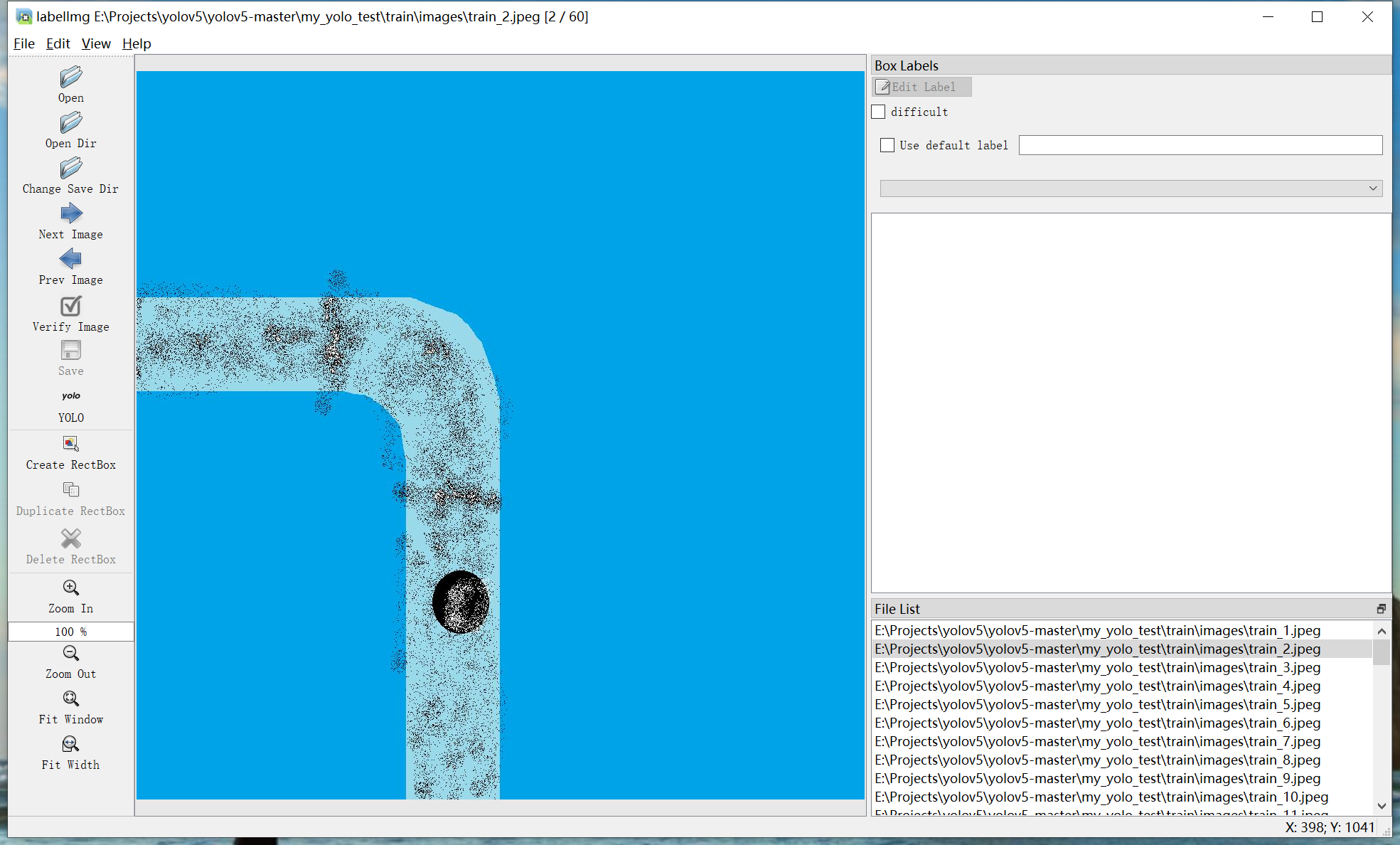
Task: Click the File List scrollbar thumb
Action: tap(1382, 652)
